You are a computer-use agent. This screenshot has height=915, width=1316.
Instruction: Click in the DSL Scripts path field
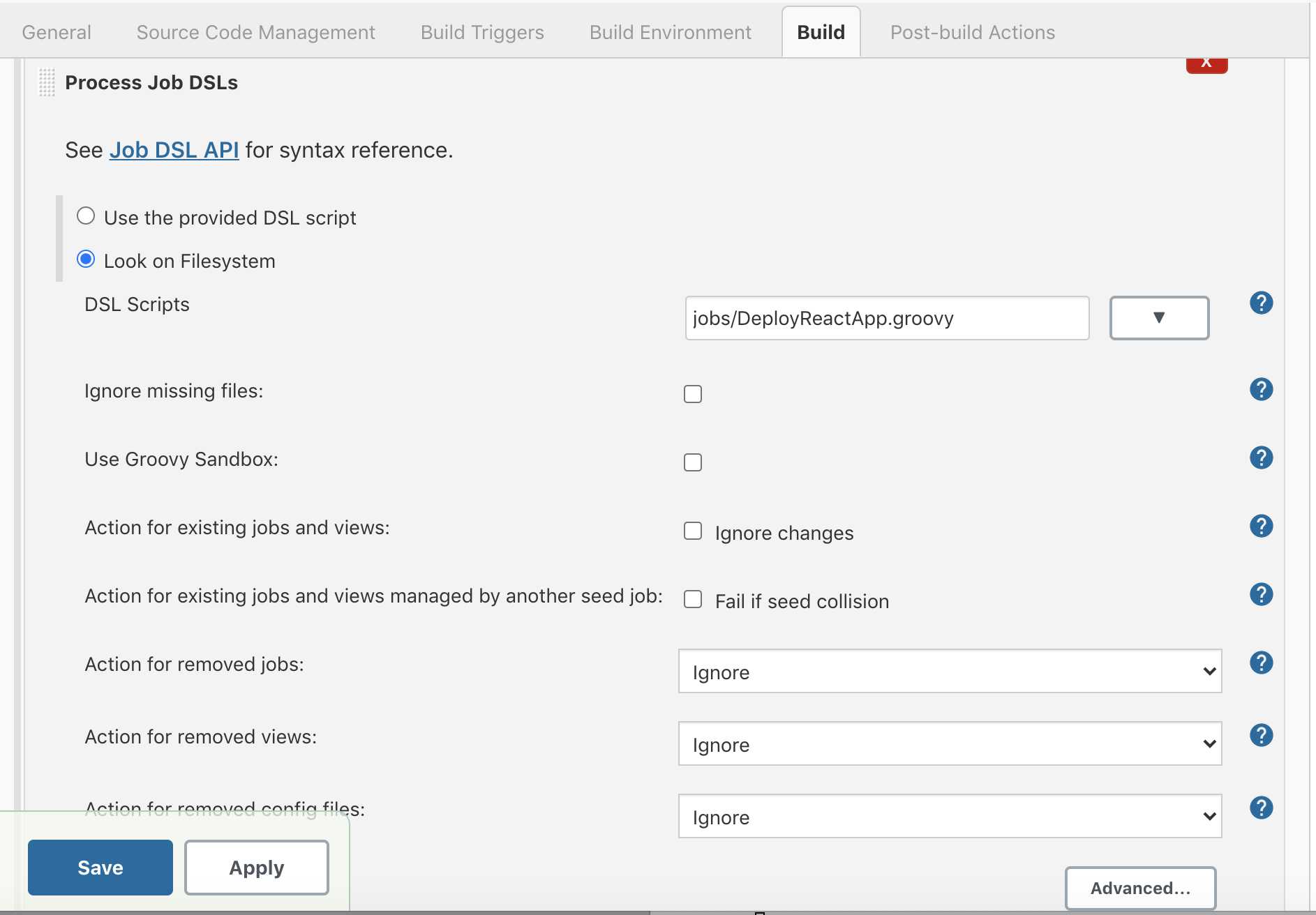click(x=887, y=318)
